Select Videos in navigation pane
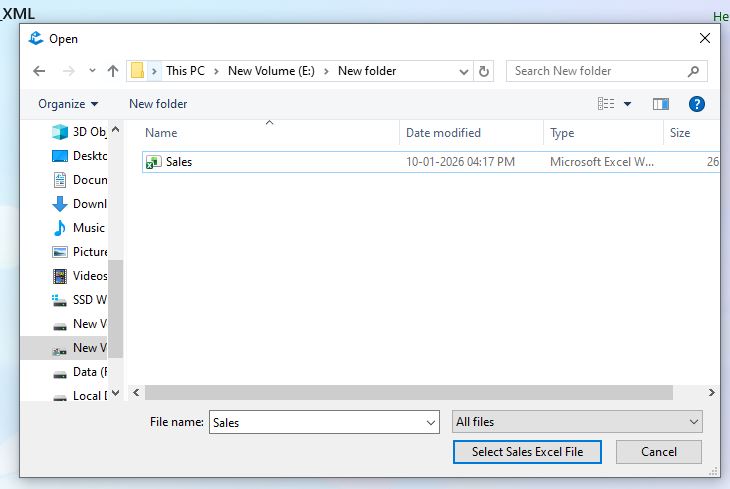Image resolution: width=730 pixels, height=489 pixels. 80,276
